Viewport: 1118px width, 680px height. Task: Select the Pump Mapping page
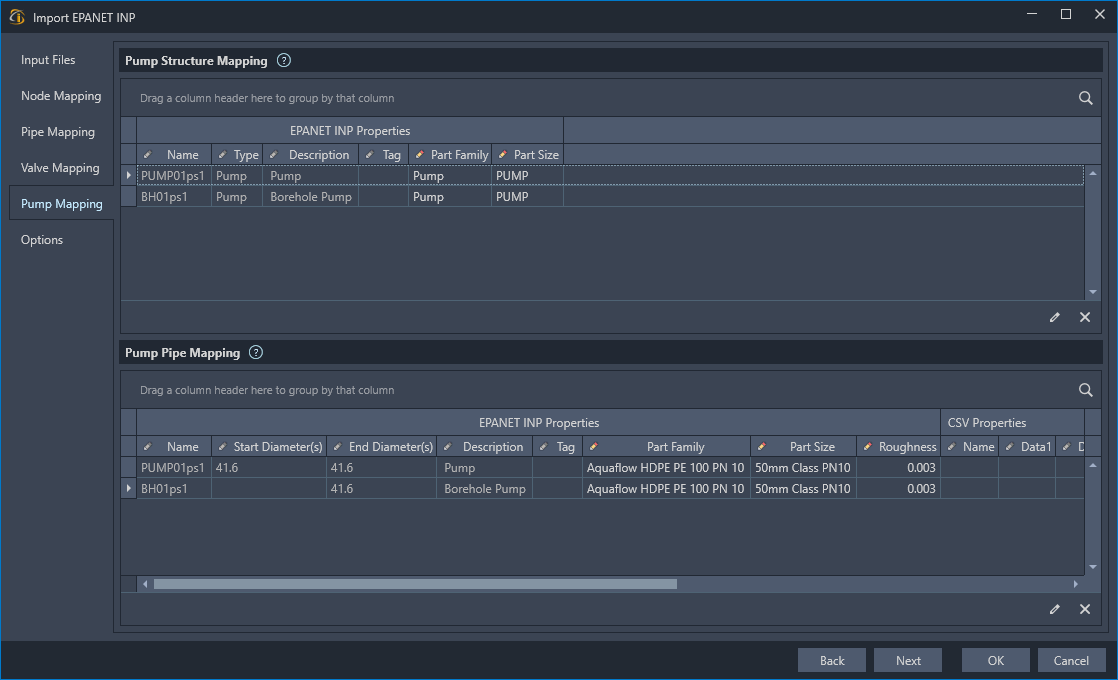tap(61, 204)
